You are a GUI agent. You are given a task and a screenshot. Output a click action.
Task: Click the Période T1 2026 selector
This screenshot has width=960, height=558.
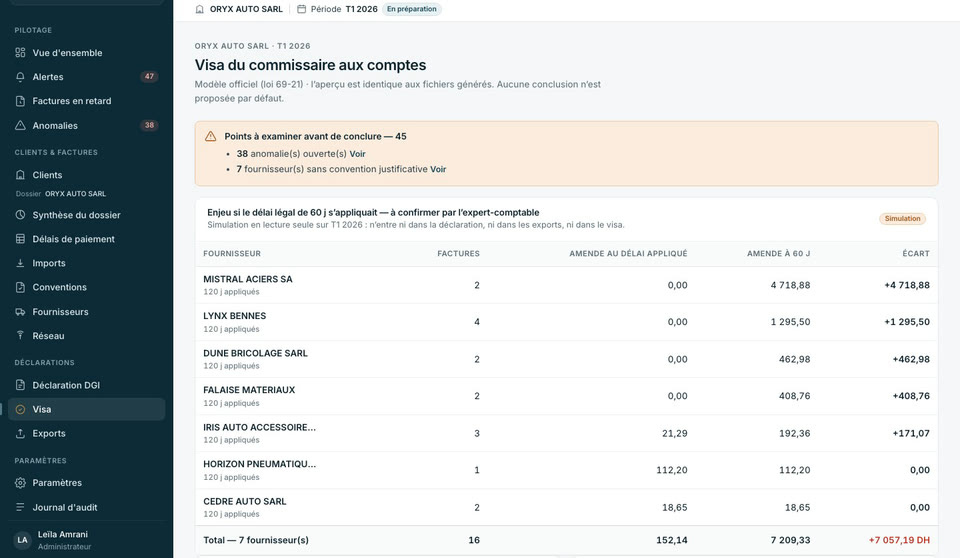click(337, 9)
